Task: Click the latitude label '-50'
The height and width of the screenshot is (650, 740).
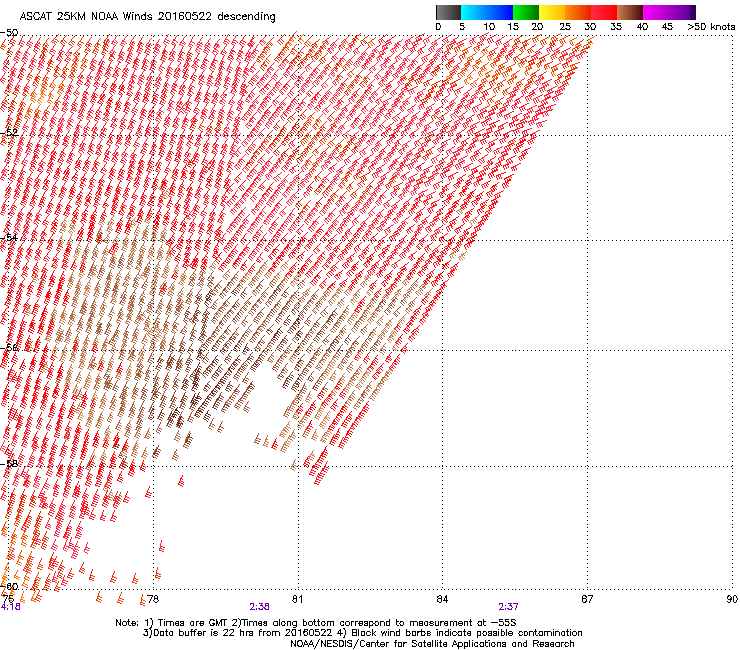Action: click(9, 33)
